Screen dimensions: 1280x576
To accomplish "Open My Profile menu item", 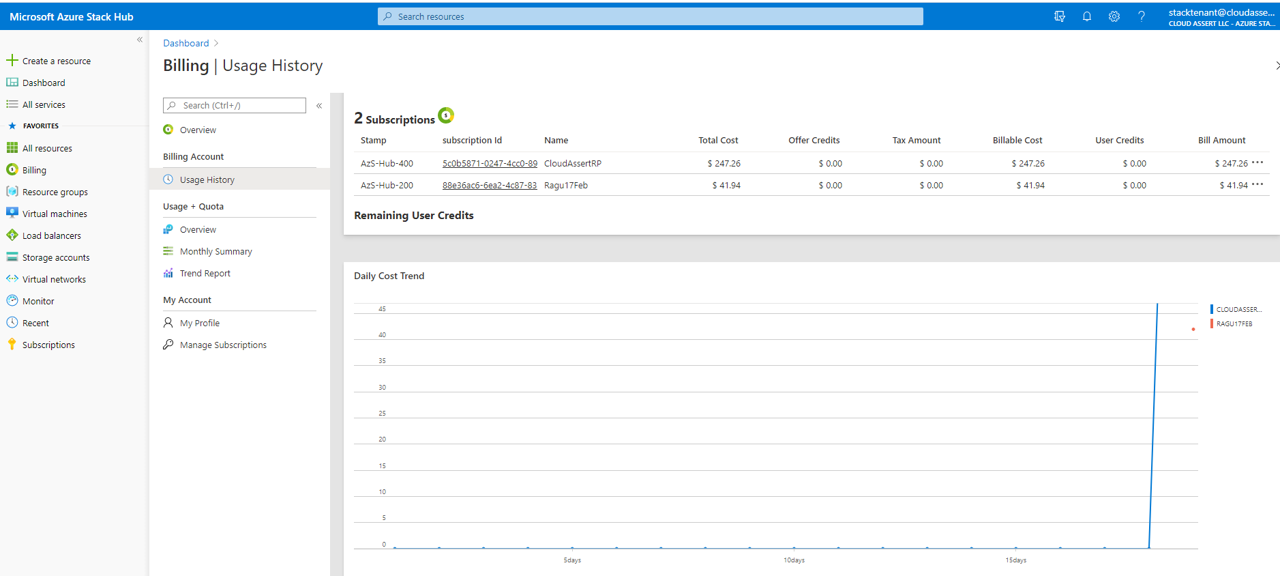I will [x=199, y=323].
